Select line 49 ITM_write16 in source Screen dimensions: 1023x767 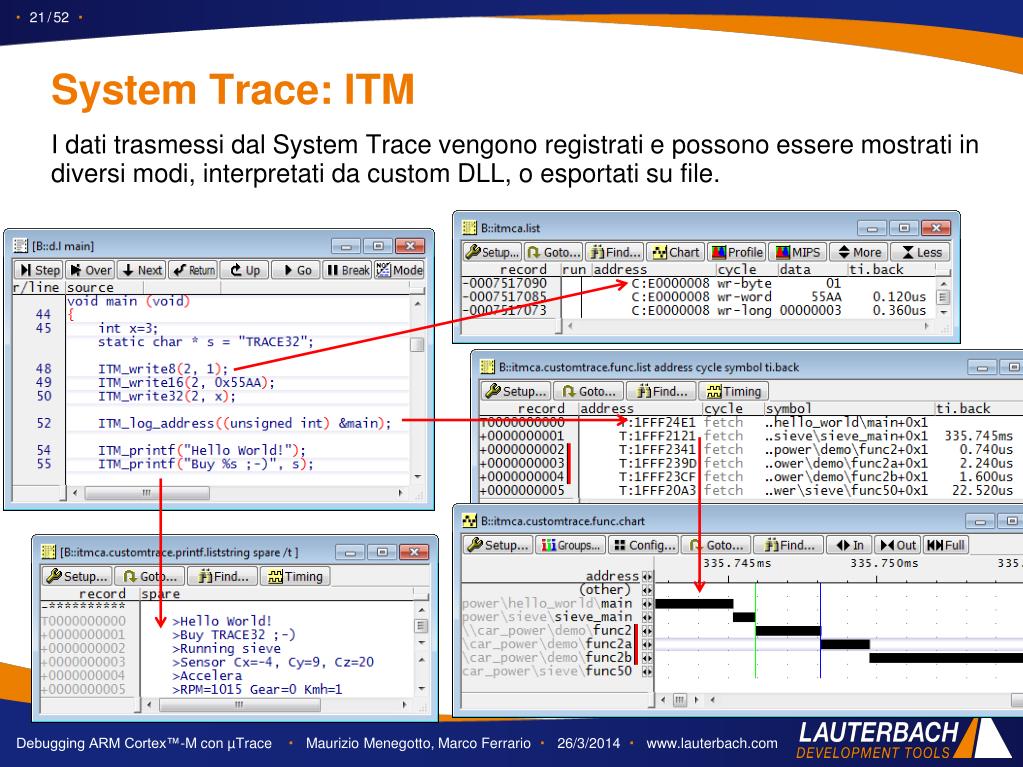click(x=187, y=382)
